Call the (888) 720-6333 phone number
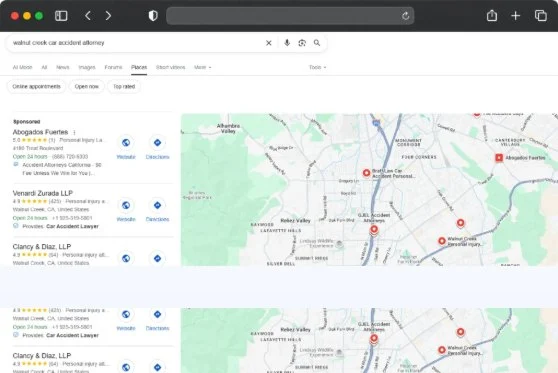 [70, 157]
